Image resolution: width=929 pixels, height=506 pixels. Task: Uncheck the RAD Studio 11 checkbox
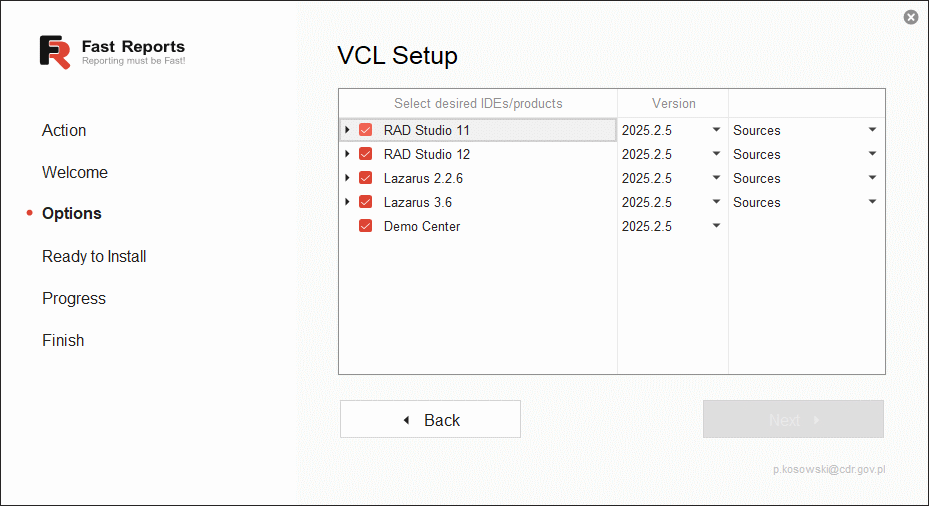tap(366, 130)
